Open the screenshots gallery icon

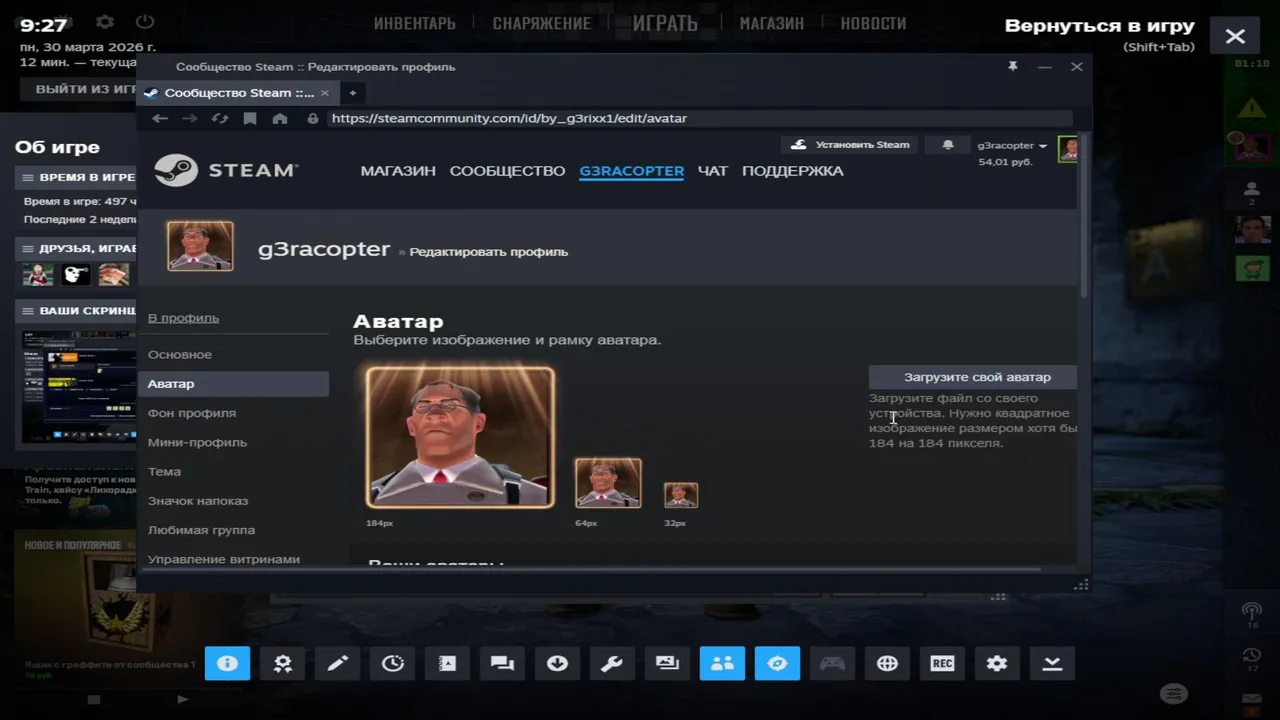point(667,663)
